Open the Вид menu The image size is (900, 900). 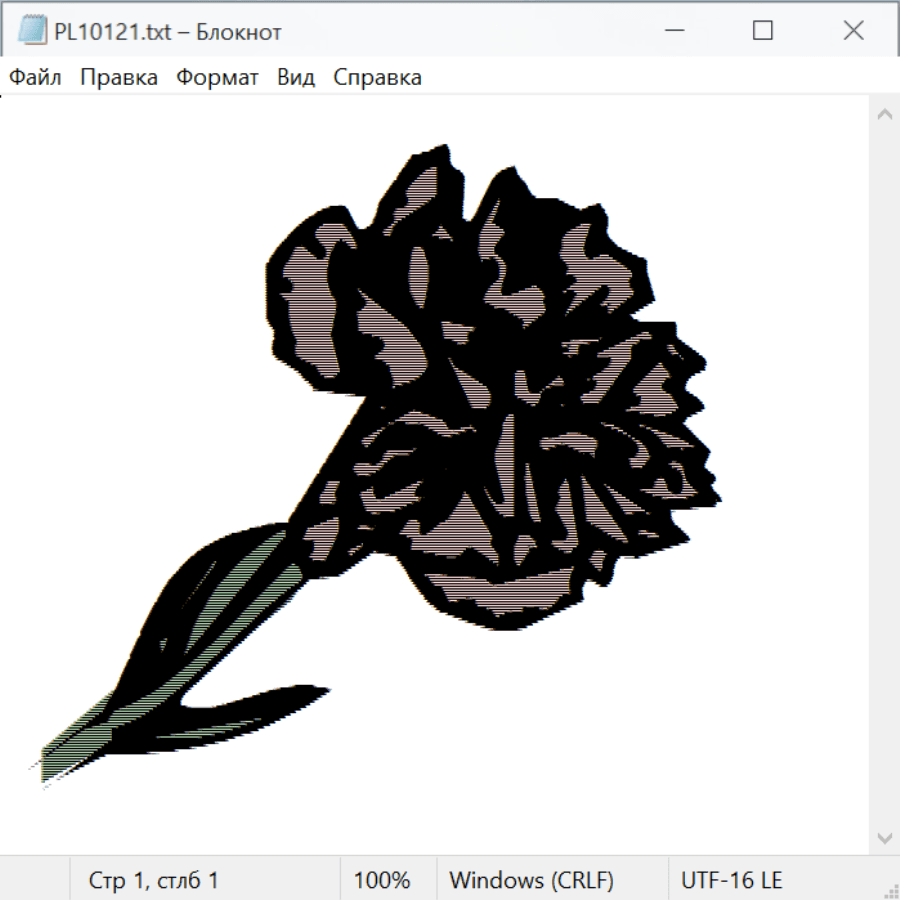click(296, 78)
